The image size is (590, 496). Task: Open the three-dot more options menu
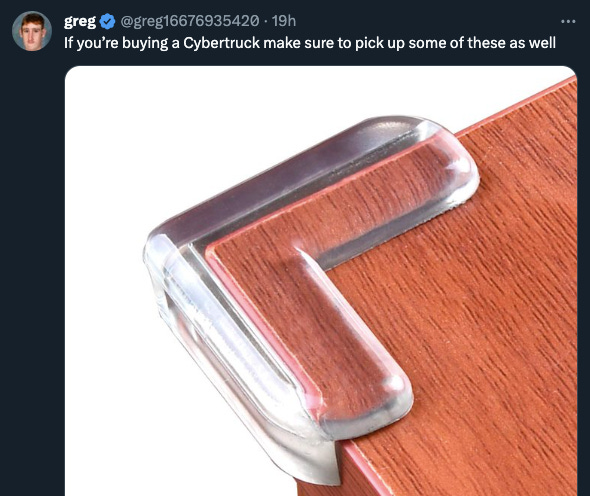568,21
